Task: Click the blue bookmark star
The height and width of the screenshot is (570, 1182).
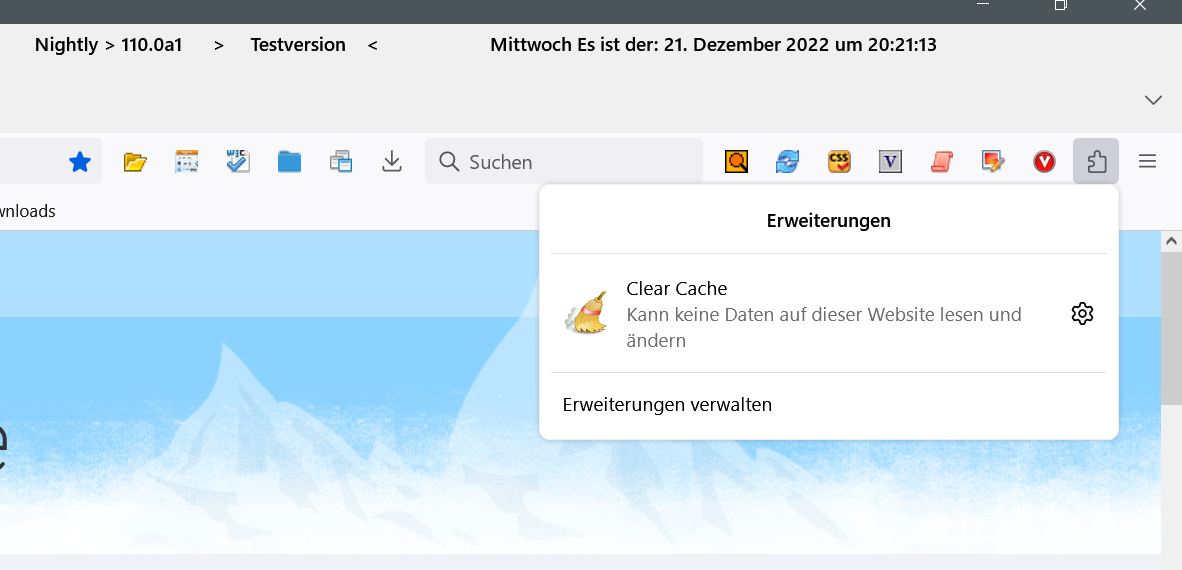Action: 80,161
